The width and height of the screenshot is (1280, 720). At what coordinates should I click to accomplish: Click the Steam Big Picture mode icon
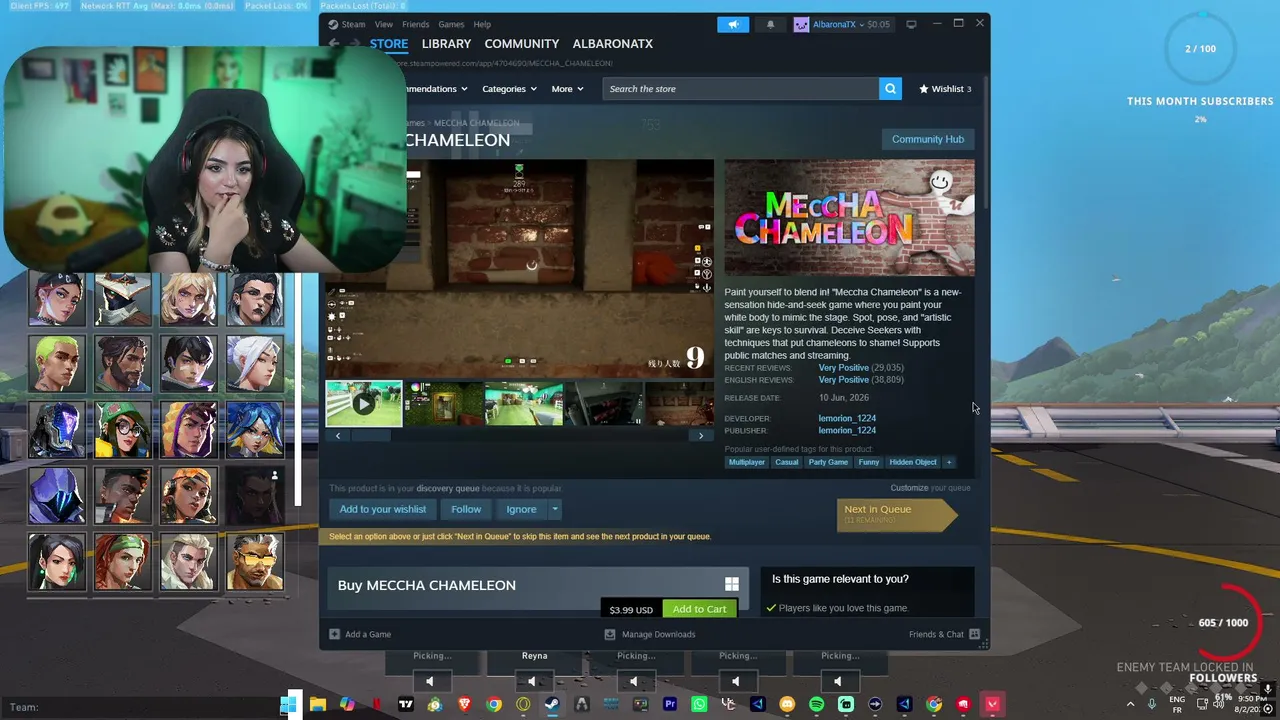tap(911, 24)
